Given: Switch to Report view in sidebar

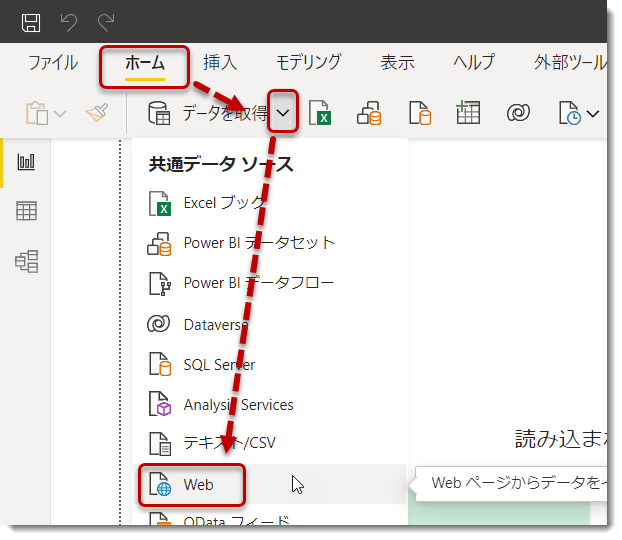Looking at the screenshot, I should 26,162.
